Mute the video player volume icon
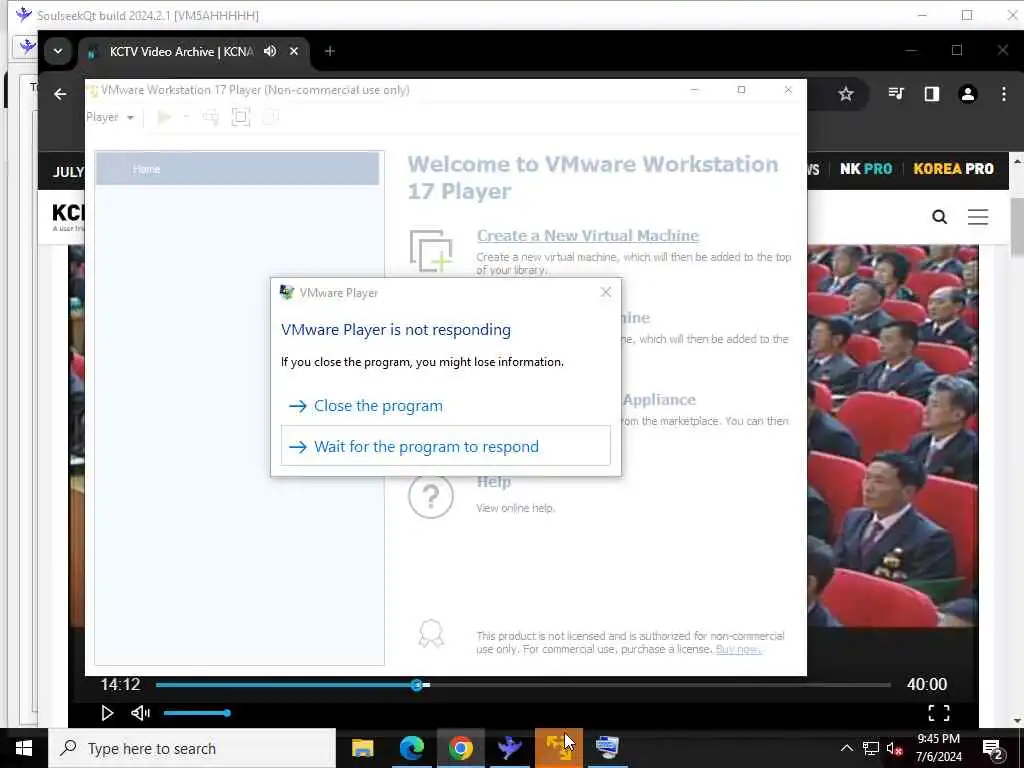Viewport: 1024px width, 768px height. [x=140, y=713]
